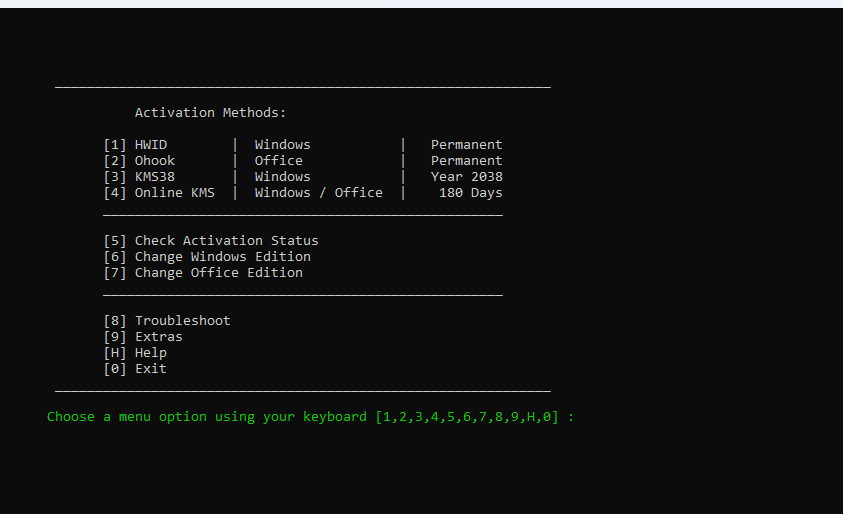
Task: Select the [3] KMS38 menu option
Action: point(139,177)
